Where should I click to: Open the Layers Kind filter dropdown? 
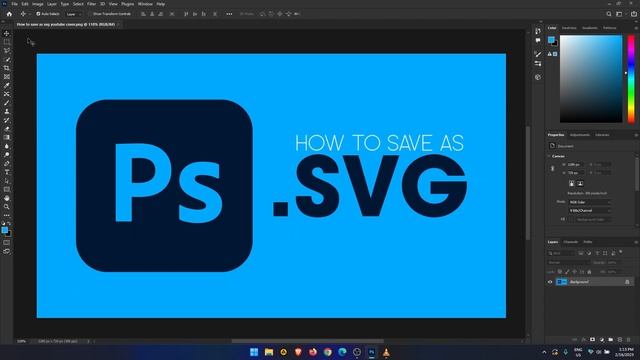[x=561, y=253]
